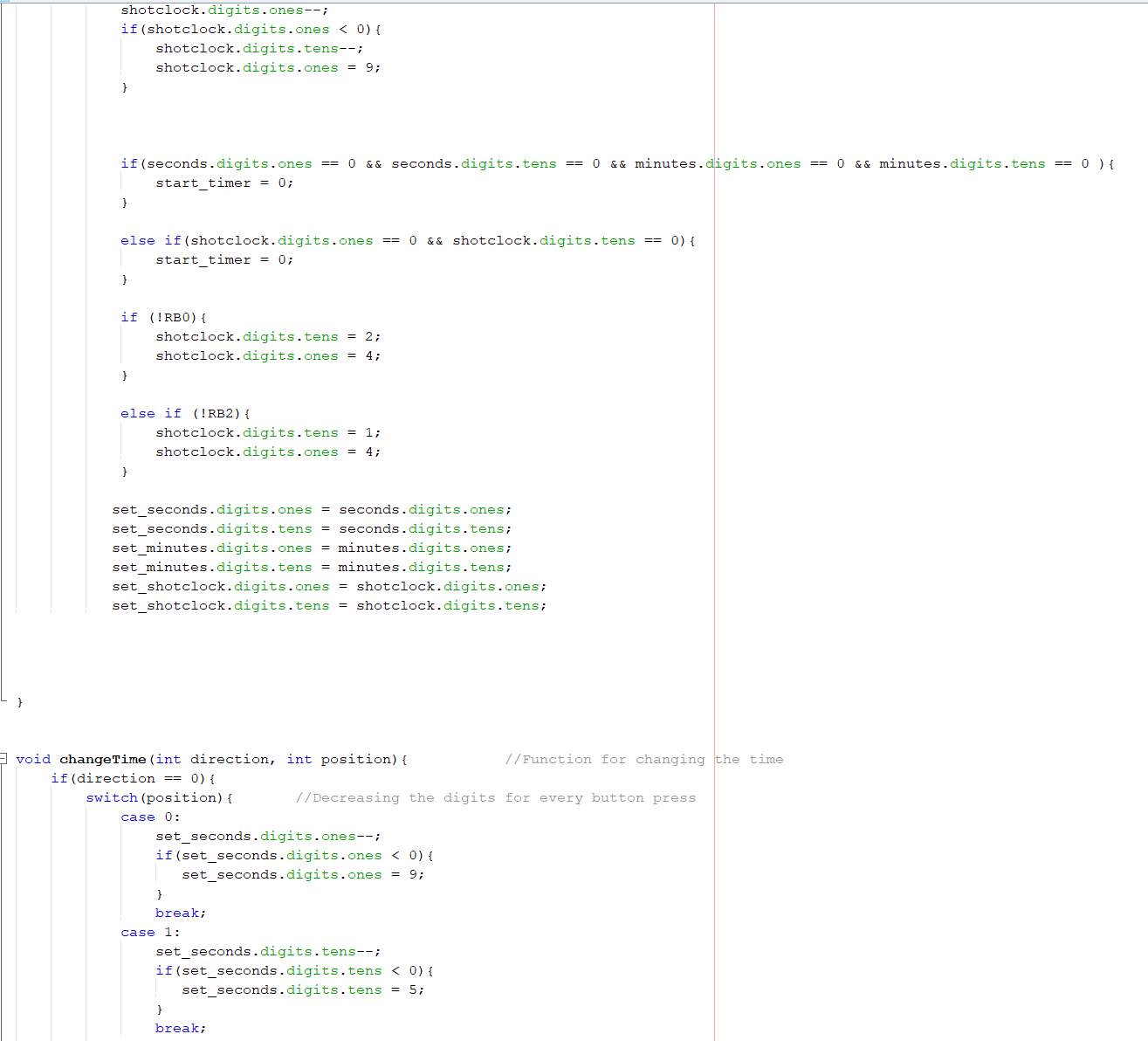1148x1041 pixels.
Task: Place cursor on 'else if (!RB2){' line
Action: coord(186,414)
